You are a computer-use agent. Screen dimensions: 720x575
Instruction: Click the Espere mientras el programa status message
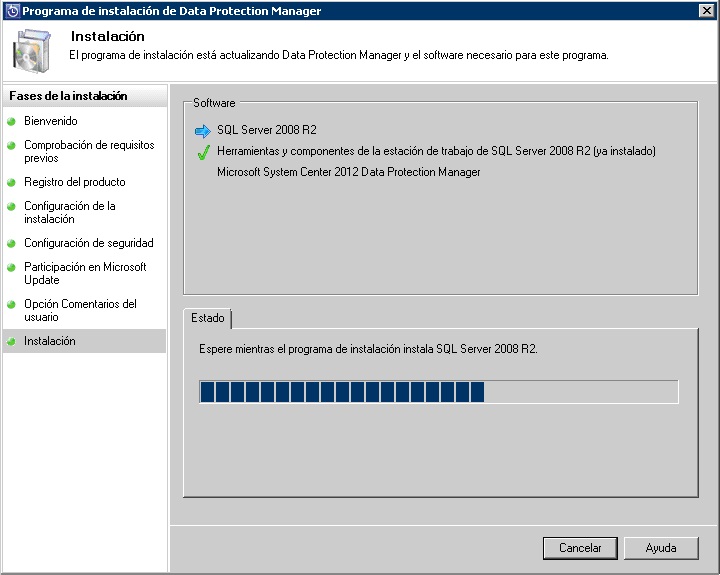(368, 349)
